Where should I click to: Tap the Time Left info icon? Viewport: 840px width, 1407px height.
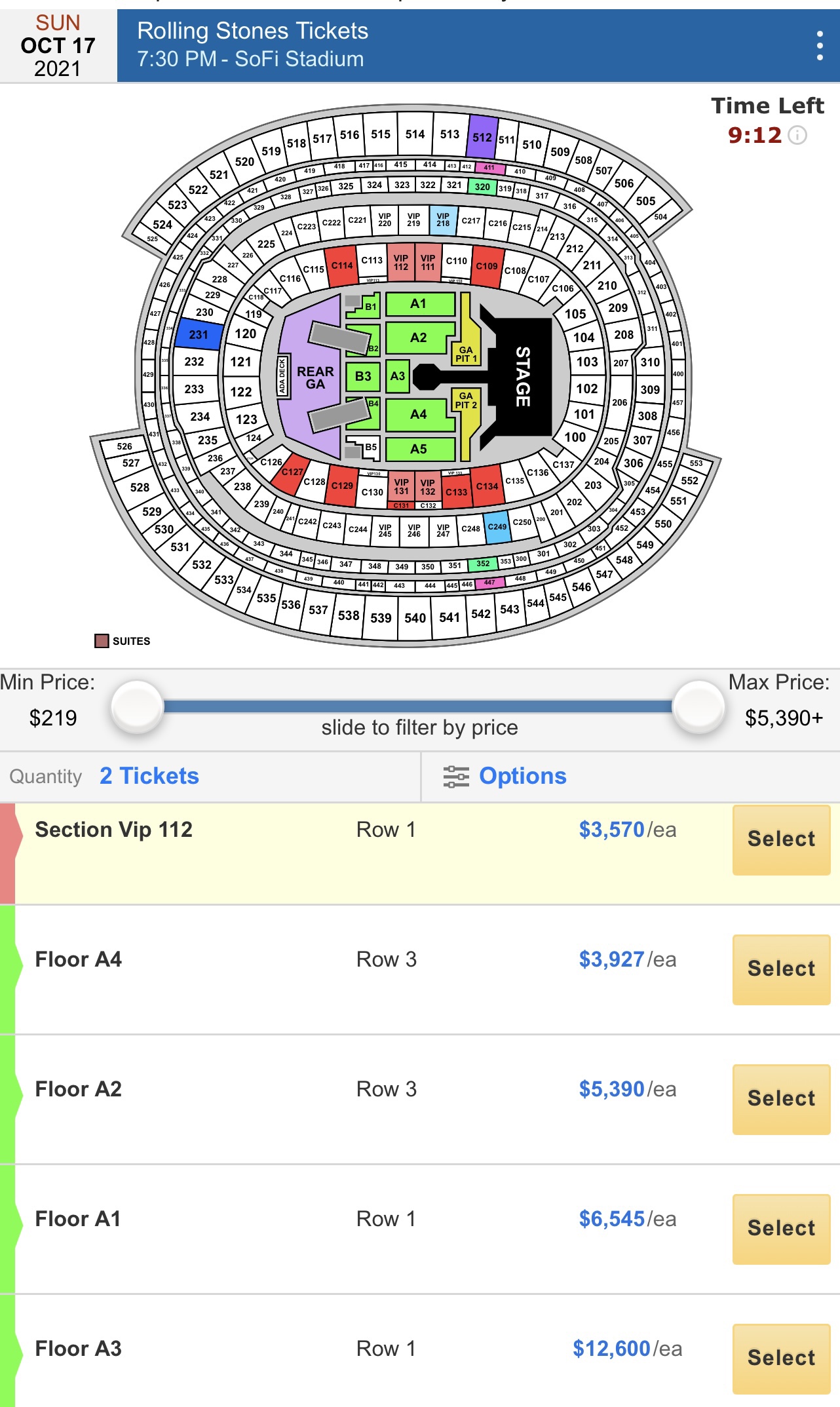(797, 136)
